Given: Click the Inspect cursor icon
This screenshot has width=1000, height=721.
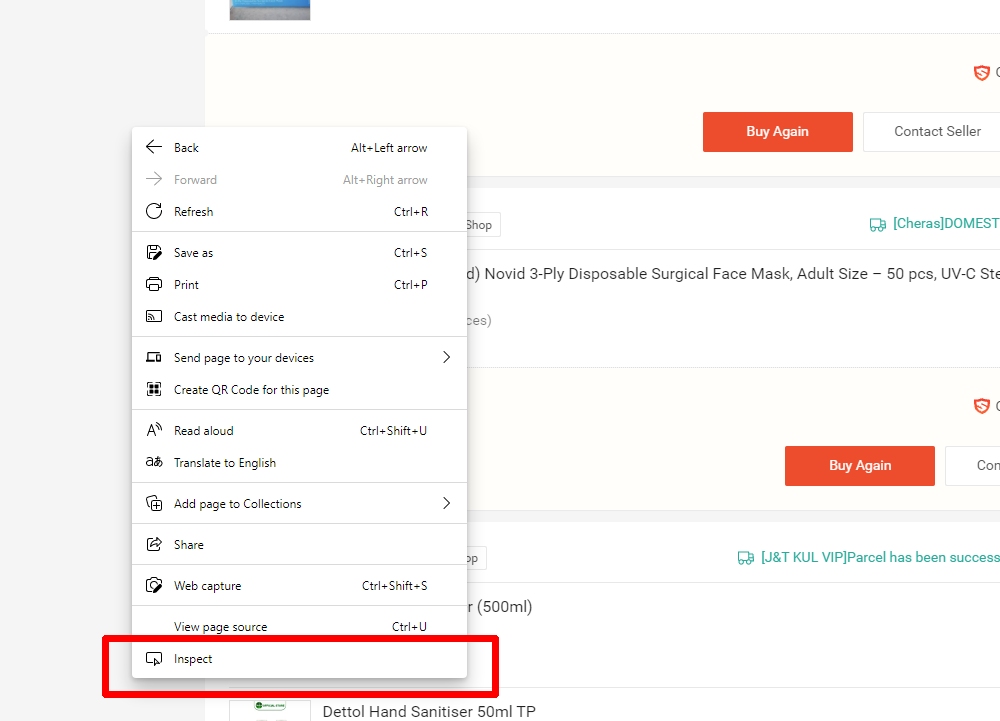Looking at the screenshot, I should [154, 659].
